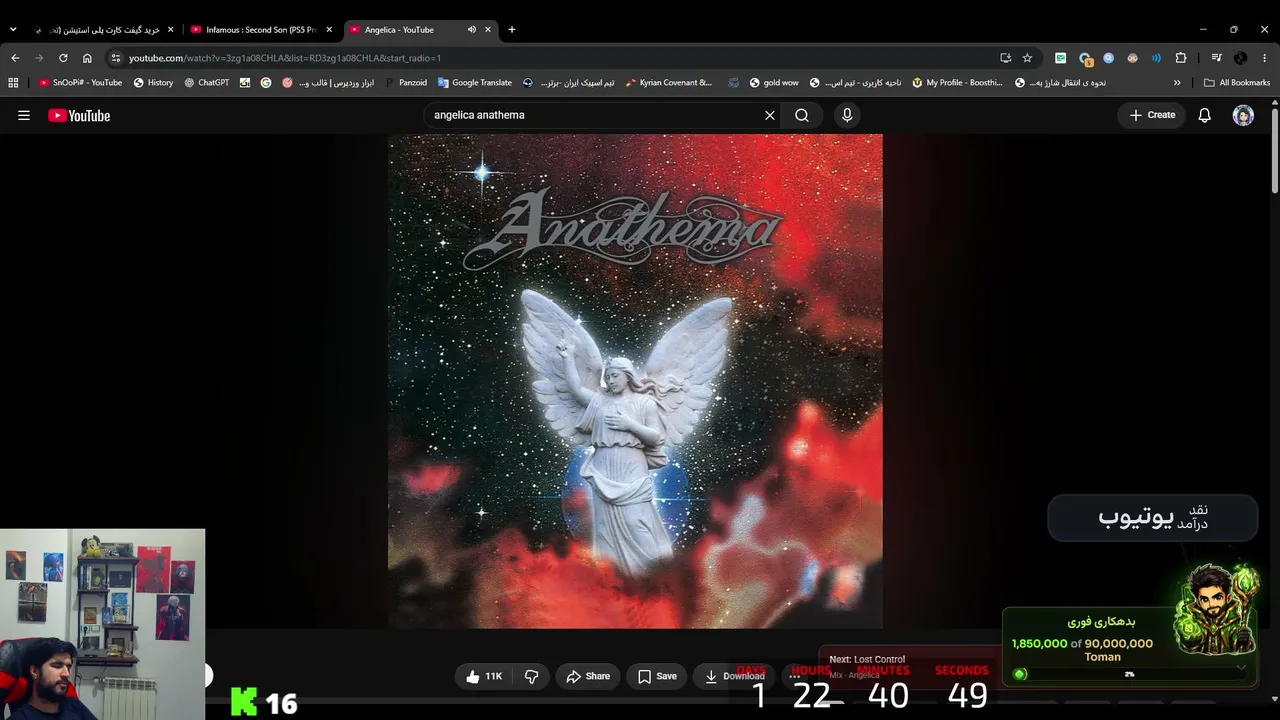This screenshot has width=1280, height=720.
Task: Open the Kyrian Covenant bookmark
Action: coord(669,83)
